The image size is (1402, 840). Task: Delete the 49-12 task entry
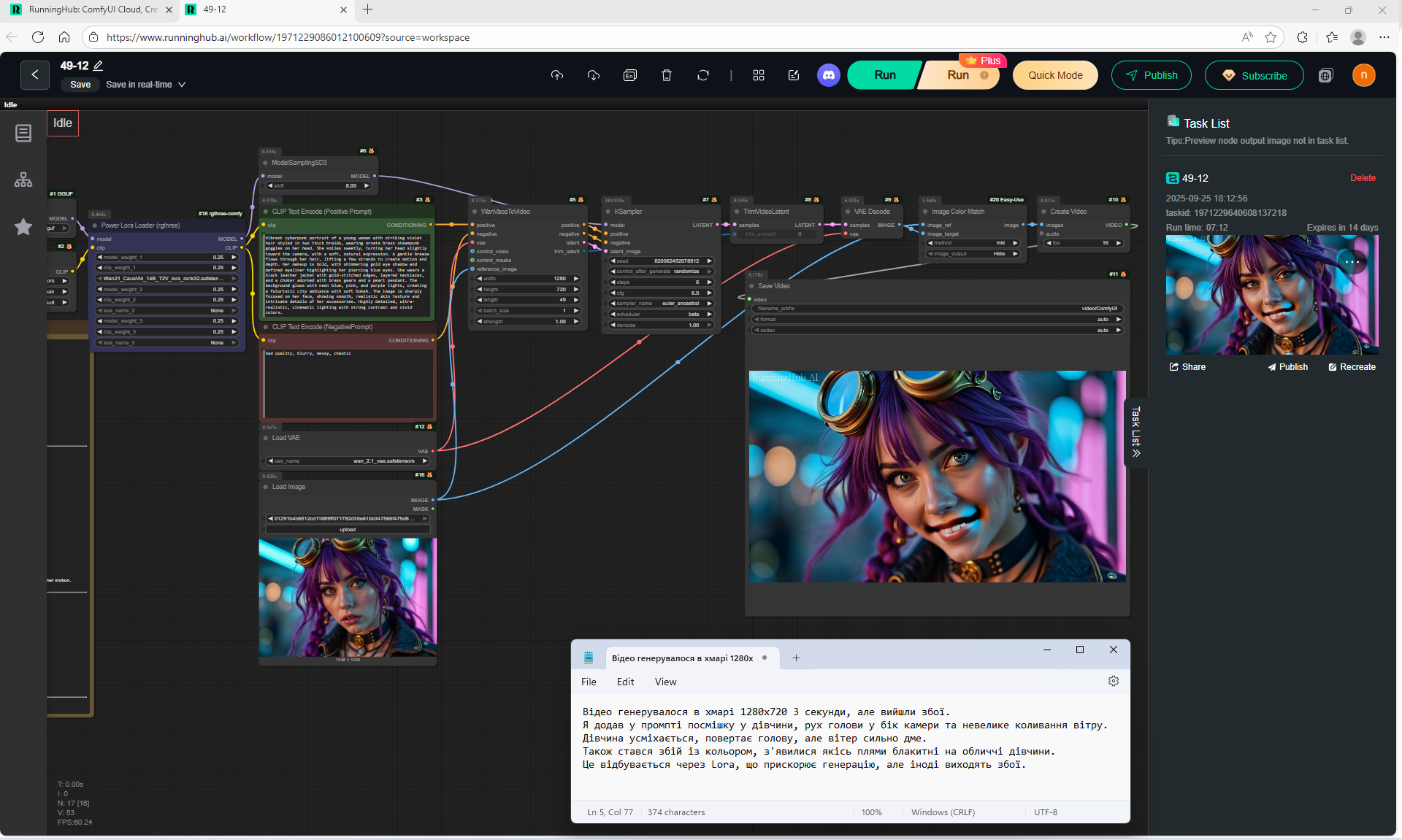click(1363, 178)
